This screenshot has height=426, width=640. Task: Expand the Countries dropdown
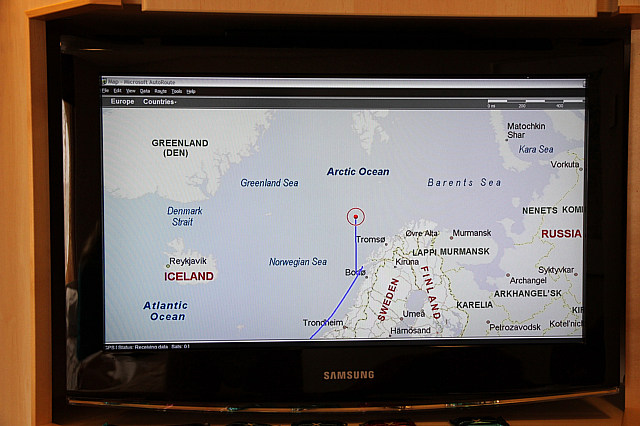[x=160, y=101]
